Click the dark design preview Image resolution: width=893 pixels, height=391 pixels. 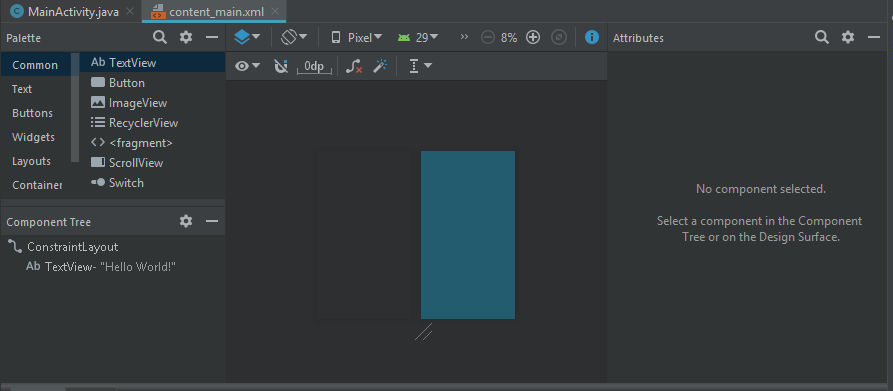(x=364, y=234)
